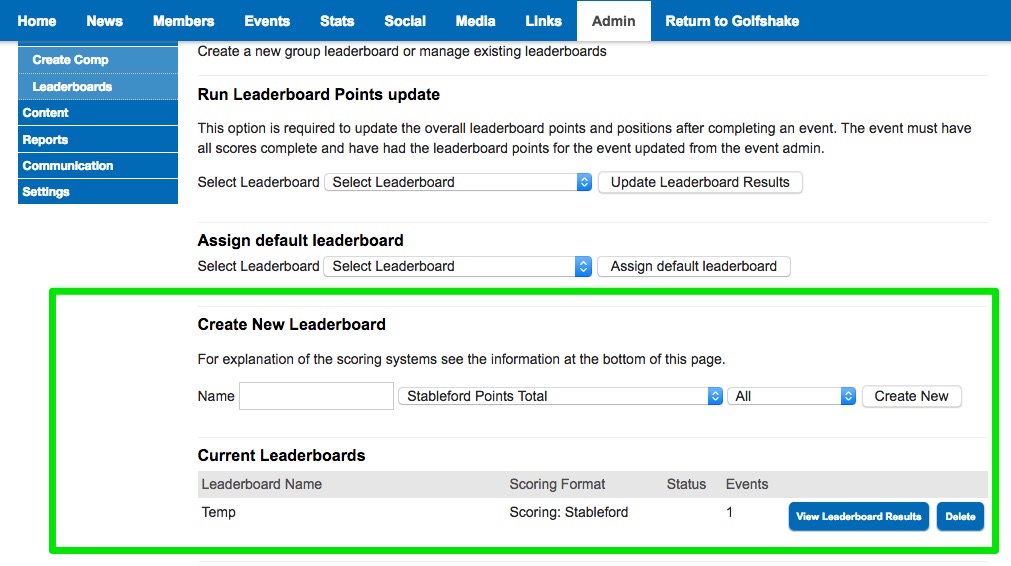Open the Reports sidebar section

click(45, 140)
